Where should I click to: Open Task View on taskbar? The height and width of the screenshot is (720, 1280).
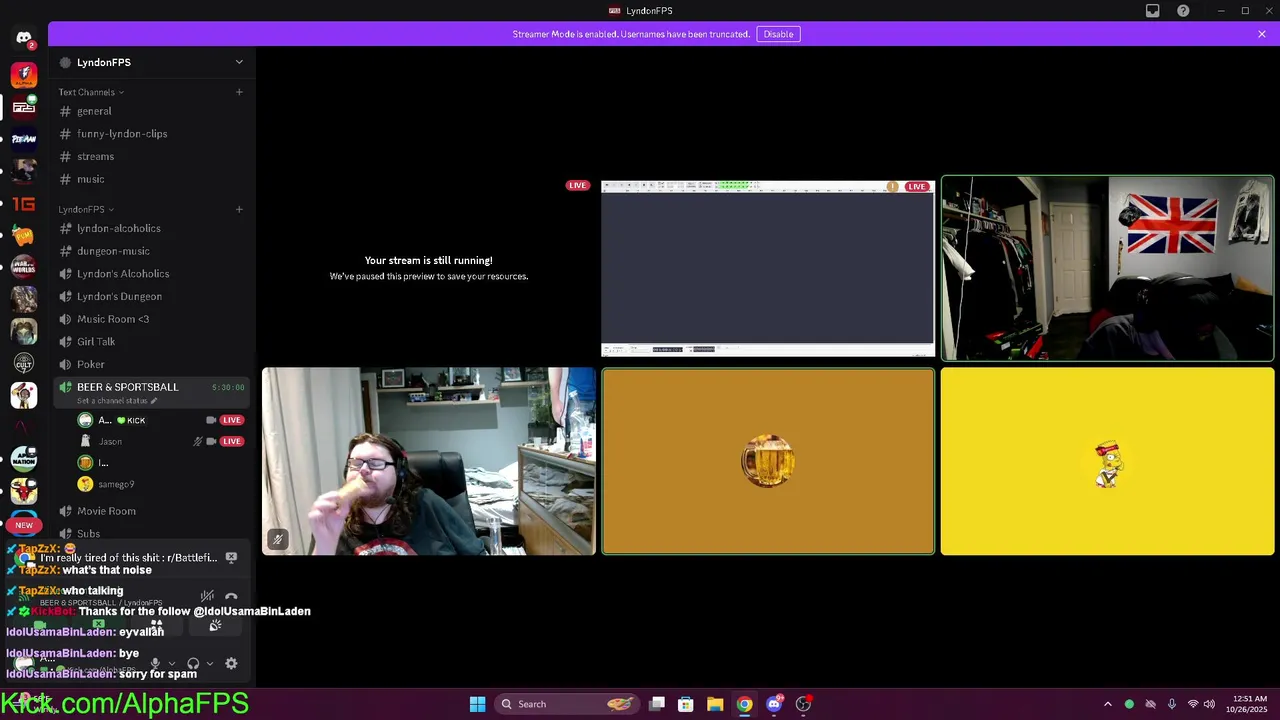pyautogui.click(x=657, y=704)
